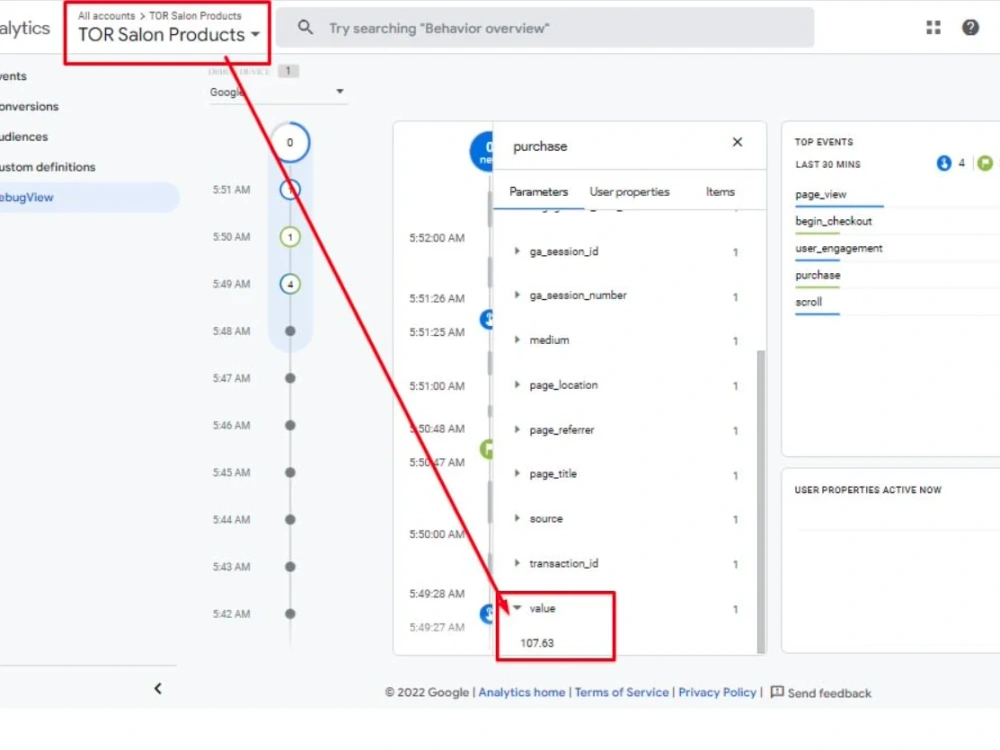The width and height of the screenshot is (1000, 750).
Task: Select the 5:50 AM minute marker
Action: [290, 237]
